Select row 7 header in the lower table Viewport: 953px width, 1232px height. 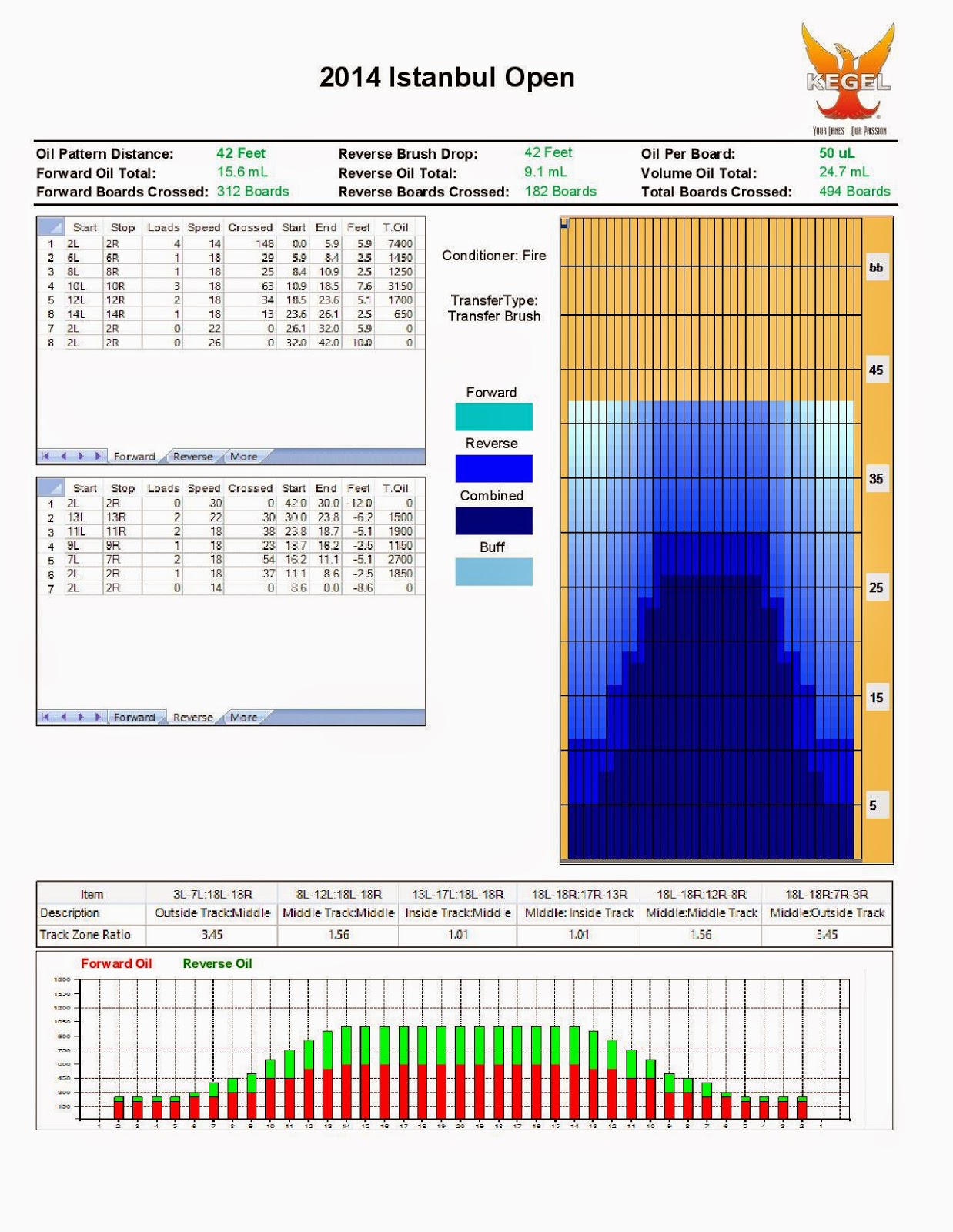[x=51, y=588]
